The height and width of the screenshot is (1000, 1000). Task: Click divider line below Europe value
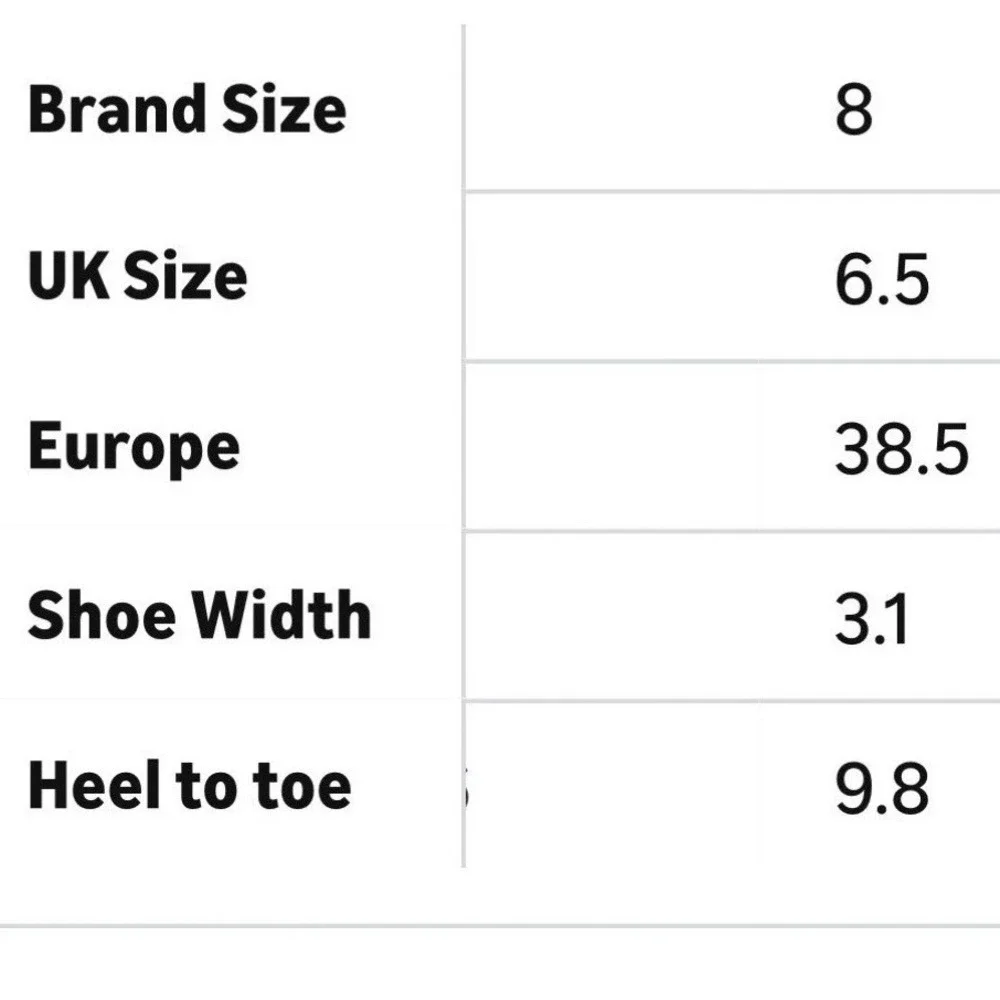point(732,531)
